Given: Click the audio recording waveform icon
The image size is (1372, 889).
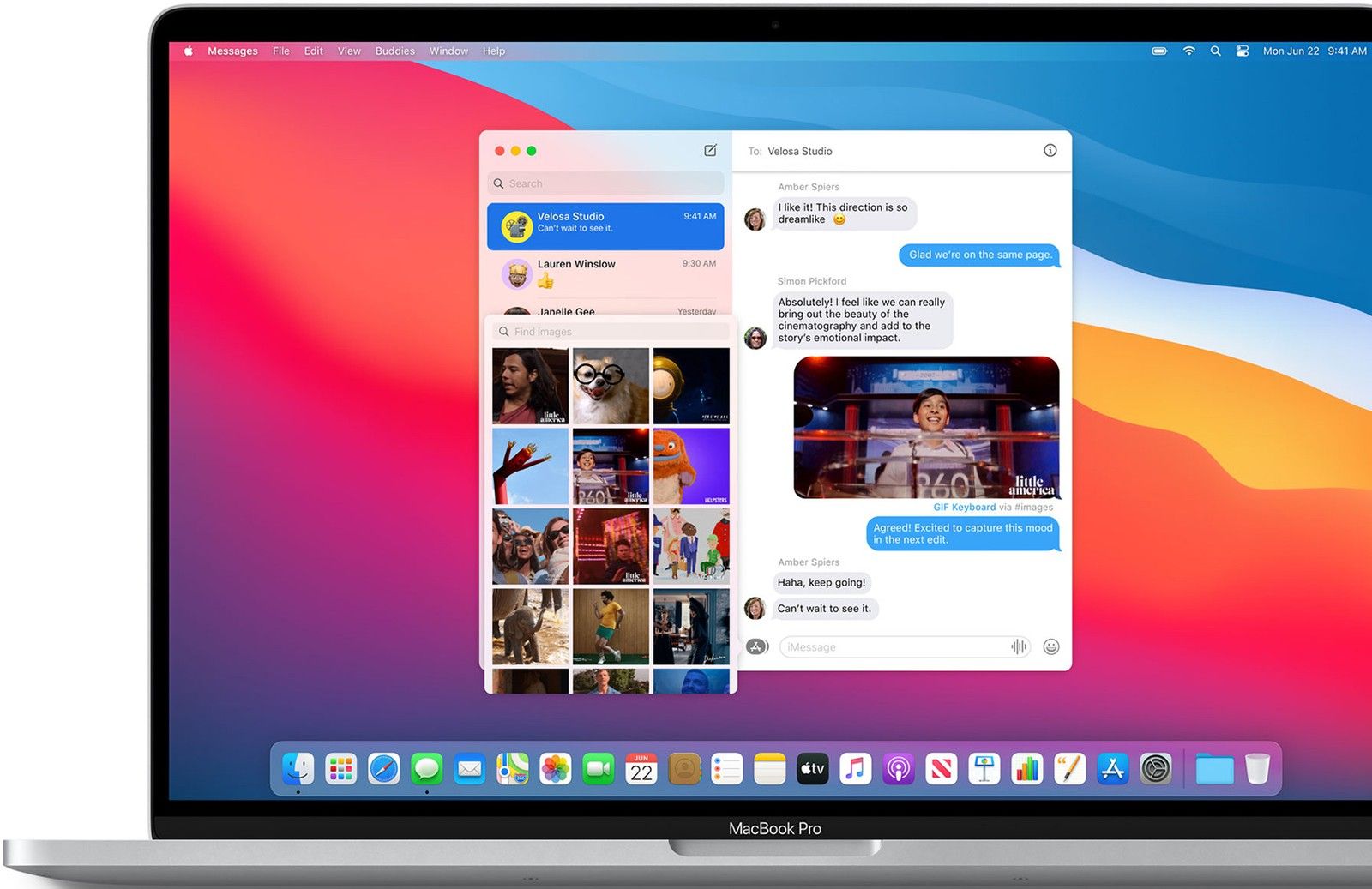Looking at the screenshot, I should (x=1018, y=646).
